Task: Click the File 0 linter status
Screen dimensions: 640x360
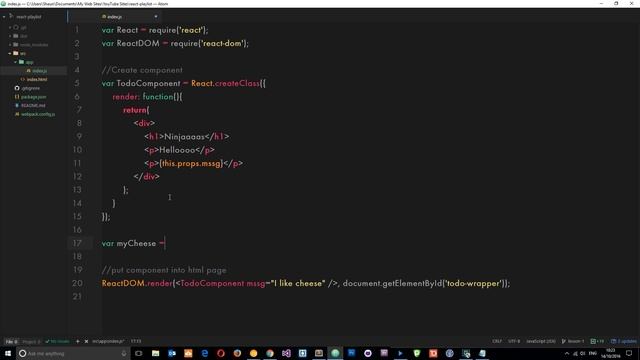Action: tap(11, 341)
